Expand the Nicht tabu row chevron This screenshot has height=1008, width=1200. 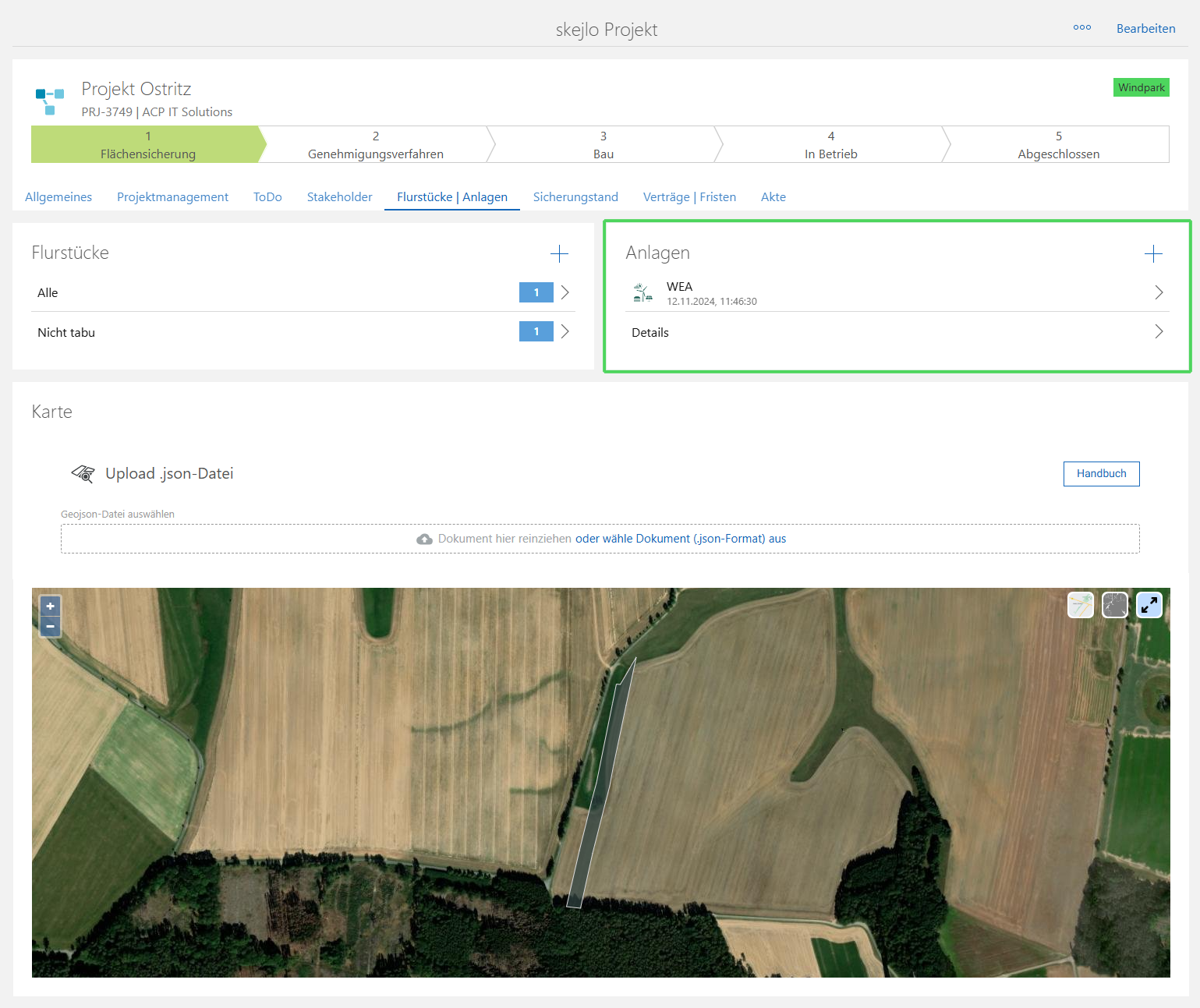tap(565, 332)
